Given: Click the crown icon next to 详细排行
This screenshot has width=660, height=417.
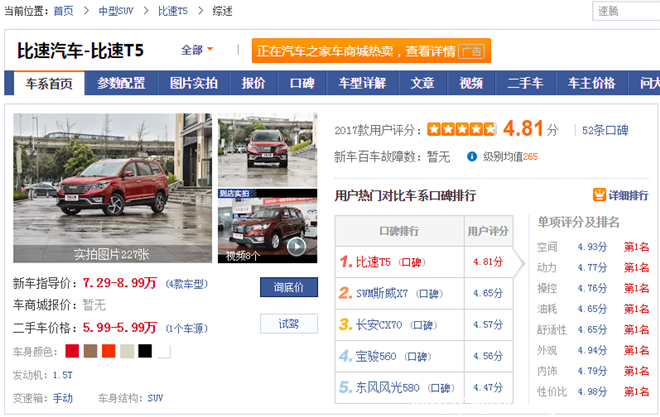Looking at the screenshot, I should pyautogui.click(x=599, y=195).
